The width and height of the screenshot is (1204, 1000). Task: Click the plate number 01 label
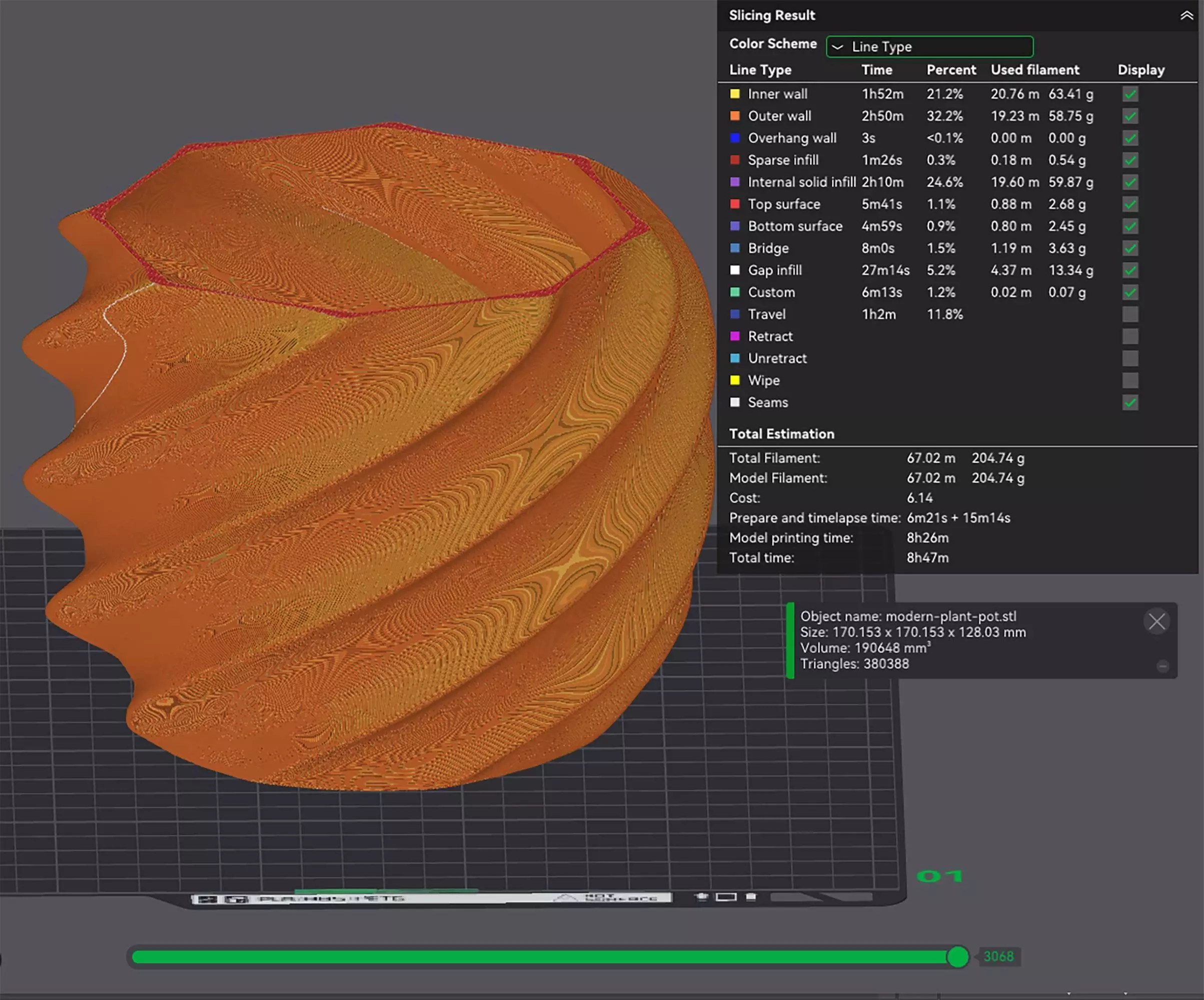(x=939, y=875)
